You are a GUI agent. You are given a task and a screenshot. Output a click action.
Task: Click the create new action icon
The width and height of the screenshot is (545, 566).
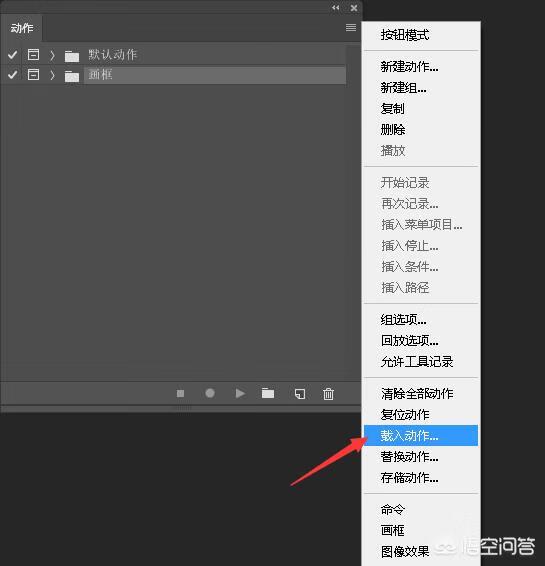(300, 393)
